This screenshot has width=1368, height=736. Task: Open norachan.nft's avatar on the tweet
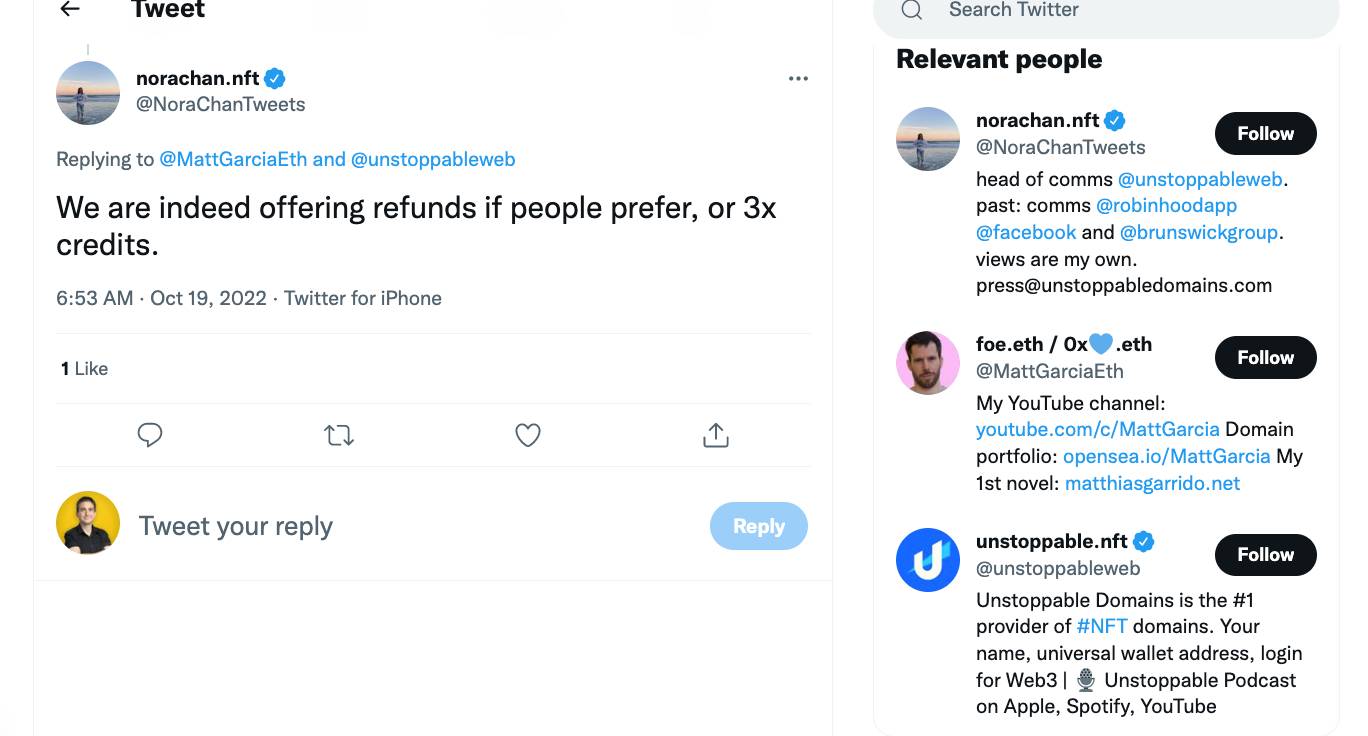[88, 93]
